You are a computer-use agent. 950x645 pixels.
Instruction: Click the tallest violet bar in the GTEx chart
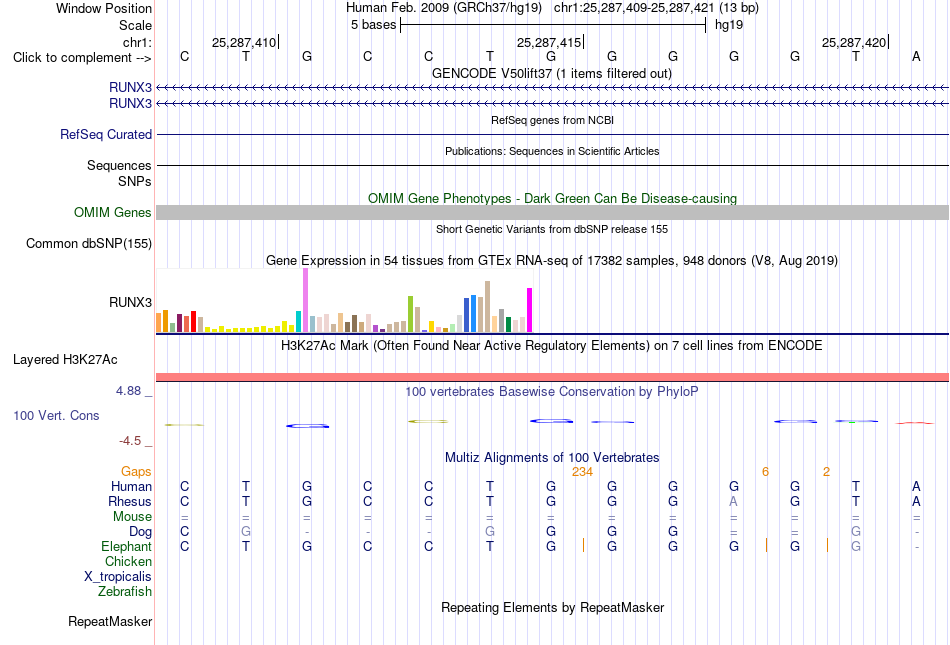tap(305, 300)
